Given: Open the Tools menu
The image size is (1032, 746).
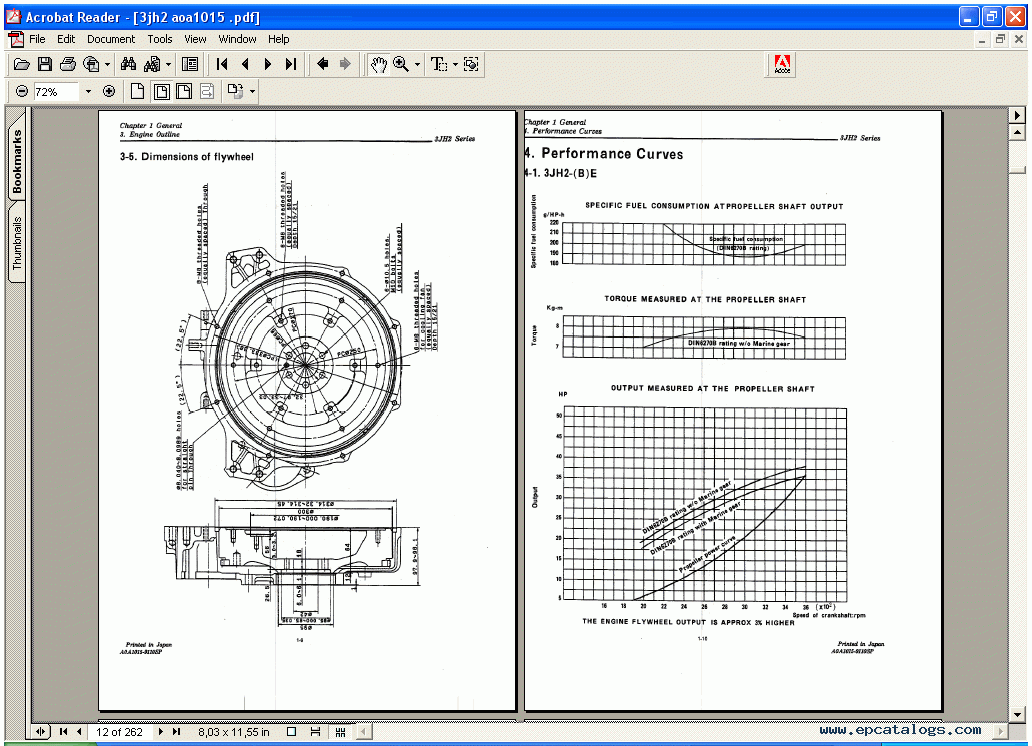Looking at the screenshot, I should click(x=159, y=40).
